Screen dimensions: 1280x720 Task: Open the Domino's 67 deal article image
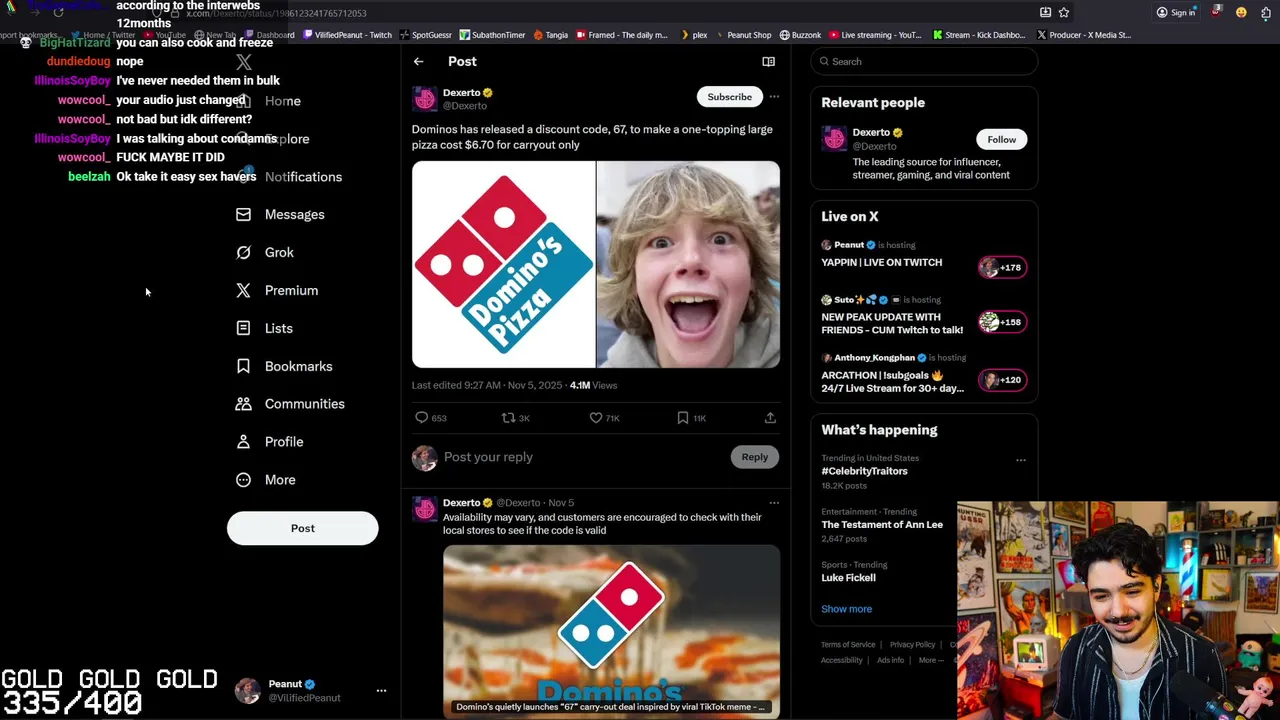point(611,630)
